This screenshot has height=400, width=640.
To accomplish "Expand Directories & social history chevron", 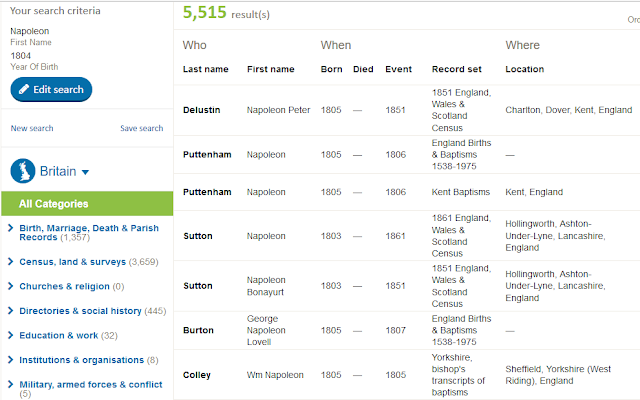I will [x=11, y=311].
